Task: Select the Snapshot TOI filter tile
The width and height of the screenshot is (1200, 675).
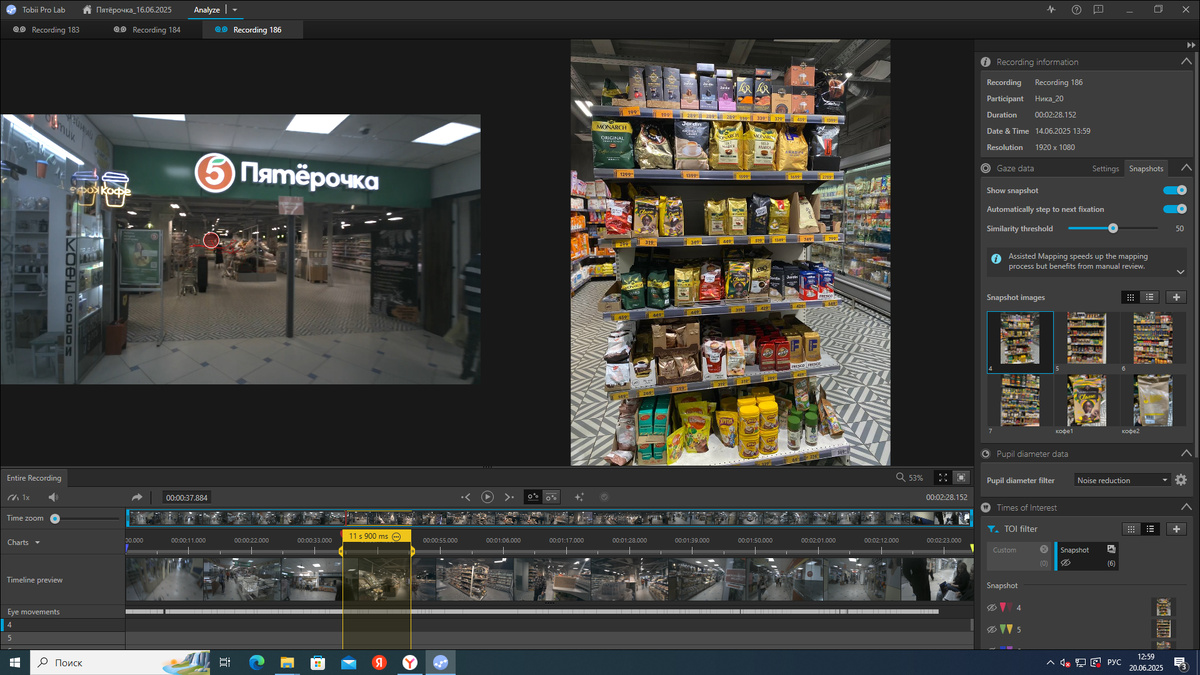Action: (x=1086, y=556)
